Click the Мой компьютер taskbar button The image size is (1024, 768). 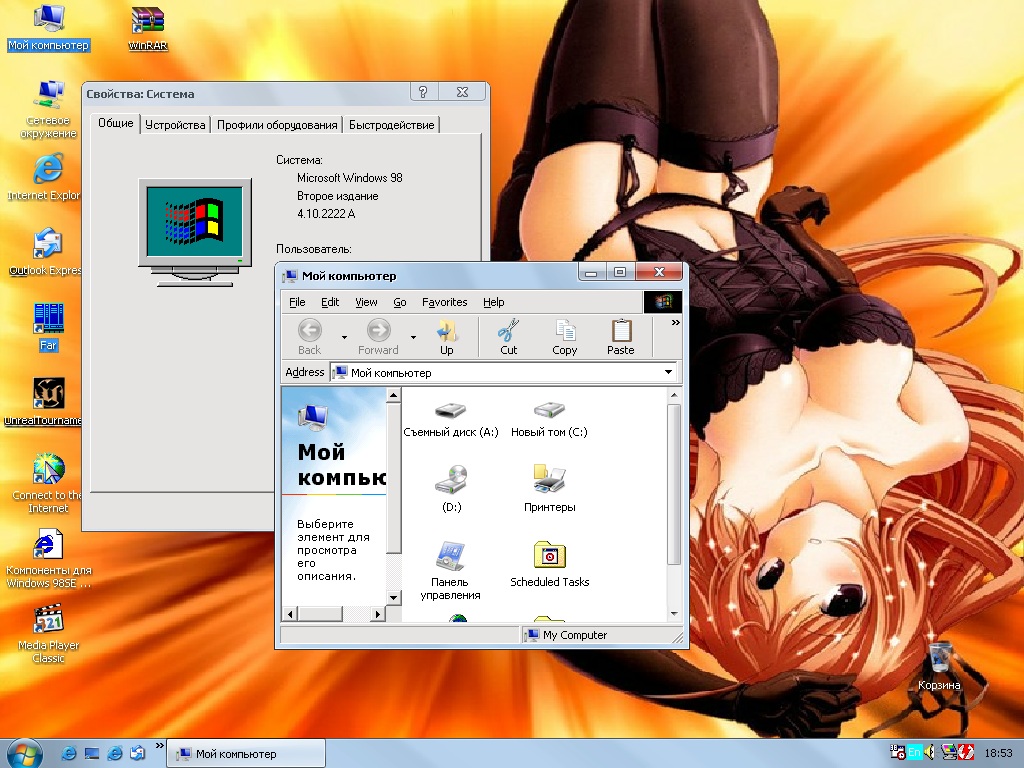tap(247, 754)
